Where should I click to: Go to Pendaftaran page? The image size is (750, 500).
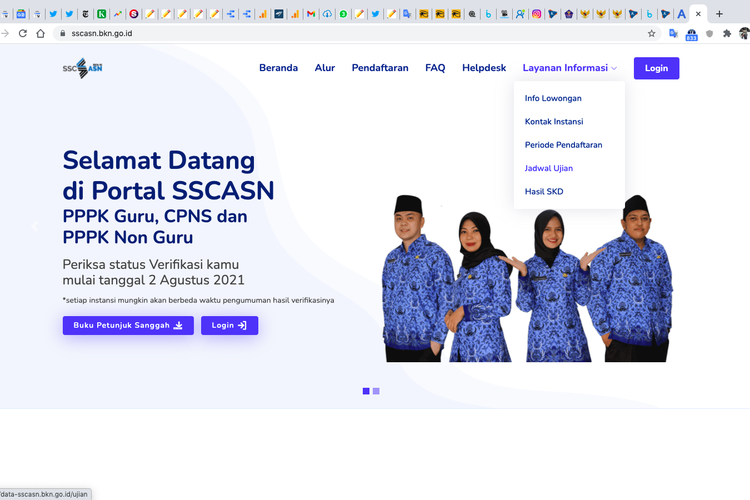pos(380,68)
